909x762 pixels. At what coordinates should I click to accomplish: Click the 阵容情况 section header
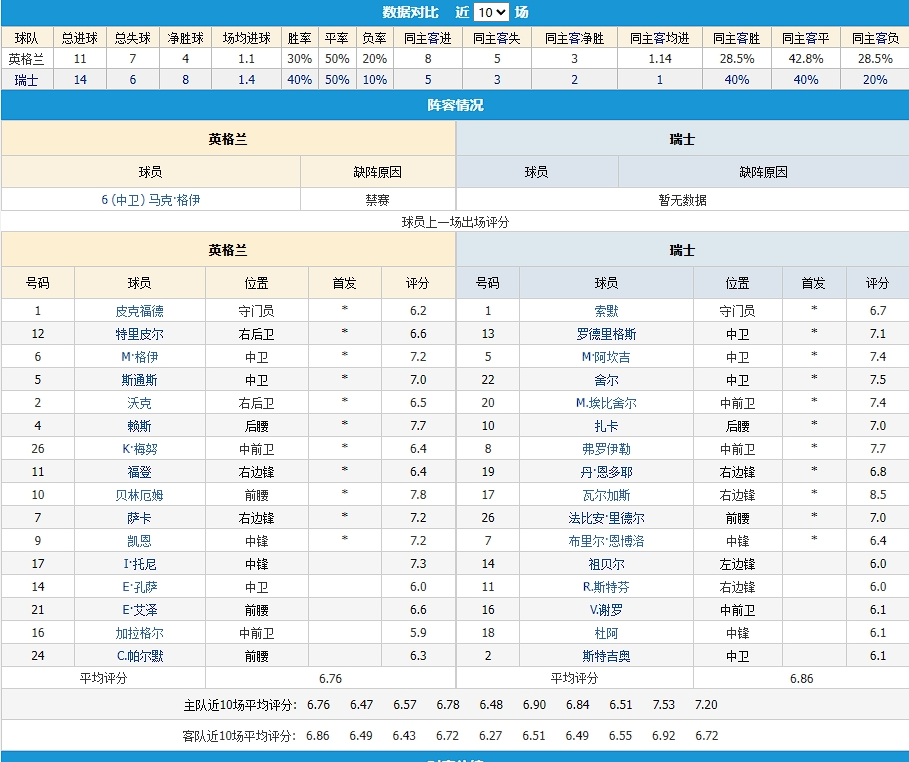click(454, 105)
